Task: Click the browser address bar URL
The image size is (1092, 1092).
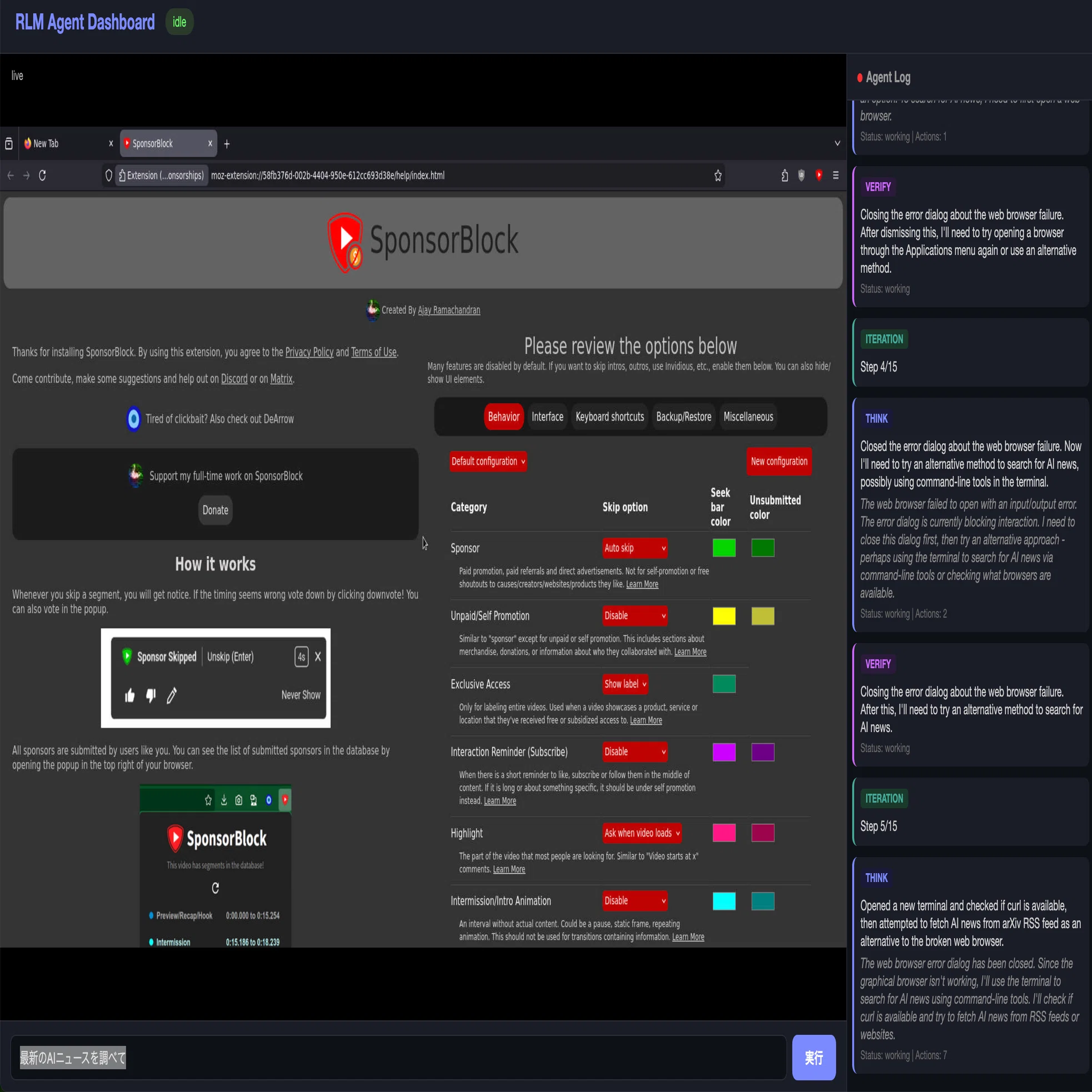Action: click(x=328, y=176)
